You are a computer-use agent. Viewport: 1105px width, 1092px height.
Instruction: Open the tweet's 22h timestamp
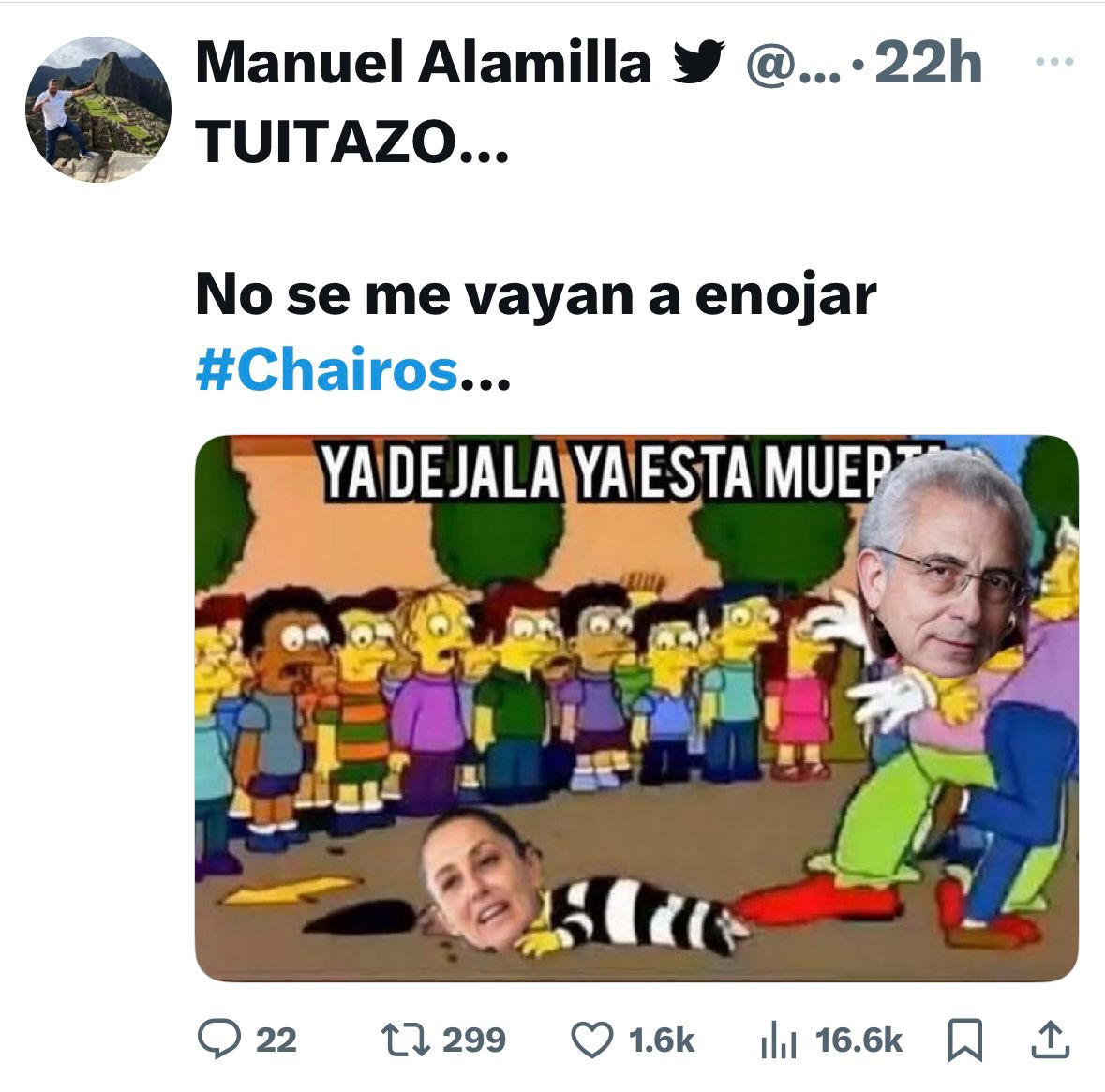coord(929,64)
